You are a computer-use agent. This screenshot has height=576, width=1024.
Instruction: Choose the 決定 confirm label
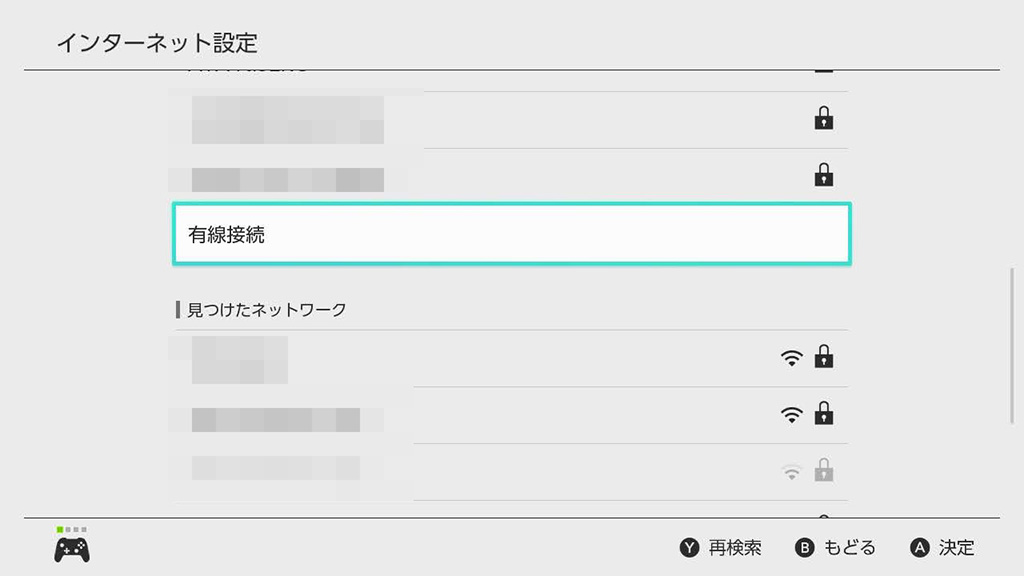[x=957, y=547]
